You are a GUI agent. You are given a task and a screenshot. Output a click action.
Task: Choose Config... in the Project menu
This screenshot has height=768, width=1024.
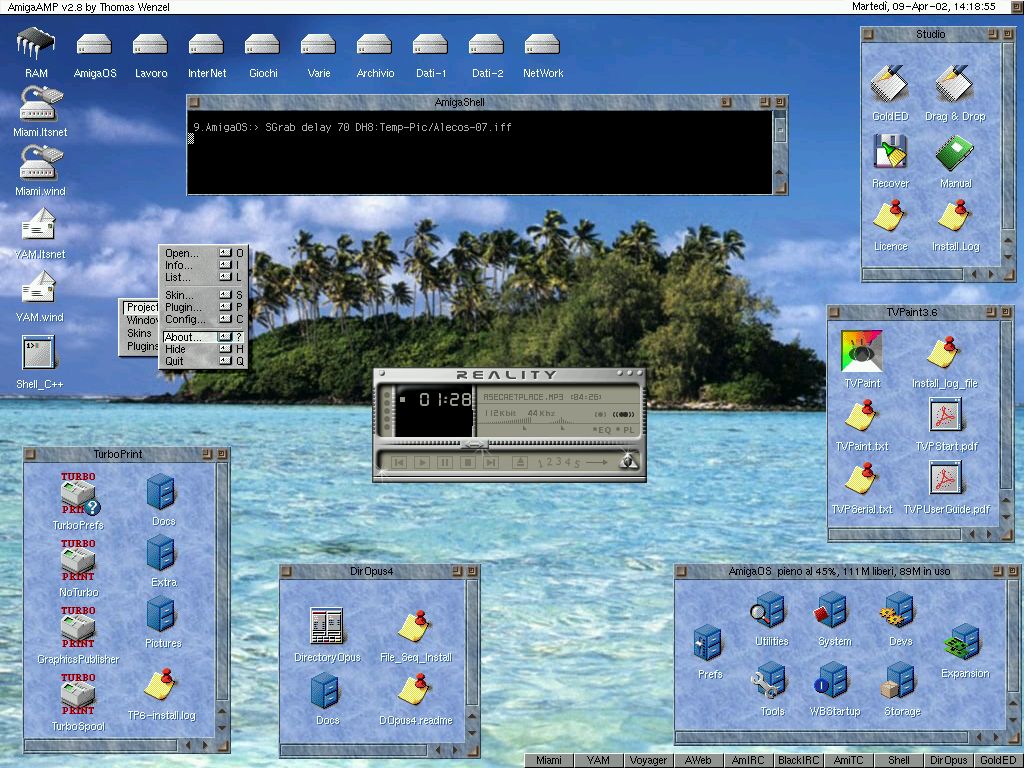(185, 319)
